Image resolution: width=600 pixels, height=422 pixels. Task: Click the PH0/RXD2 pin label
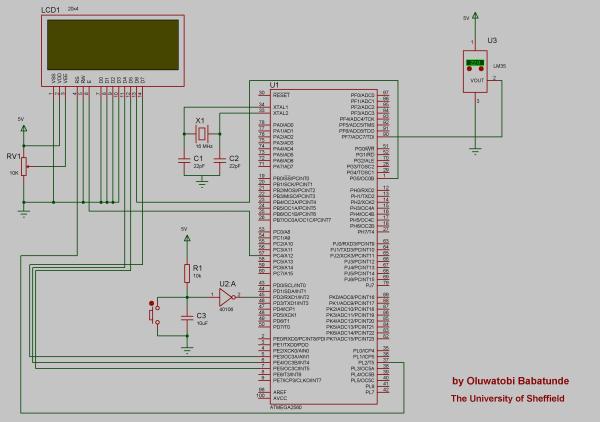[x=362, y=190]
